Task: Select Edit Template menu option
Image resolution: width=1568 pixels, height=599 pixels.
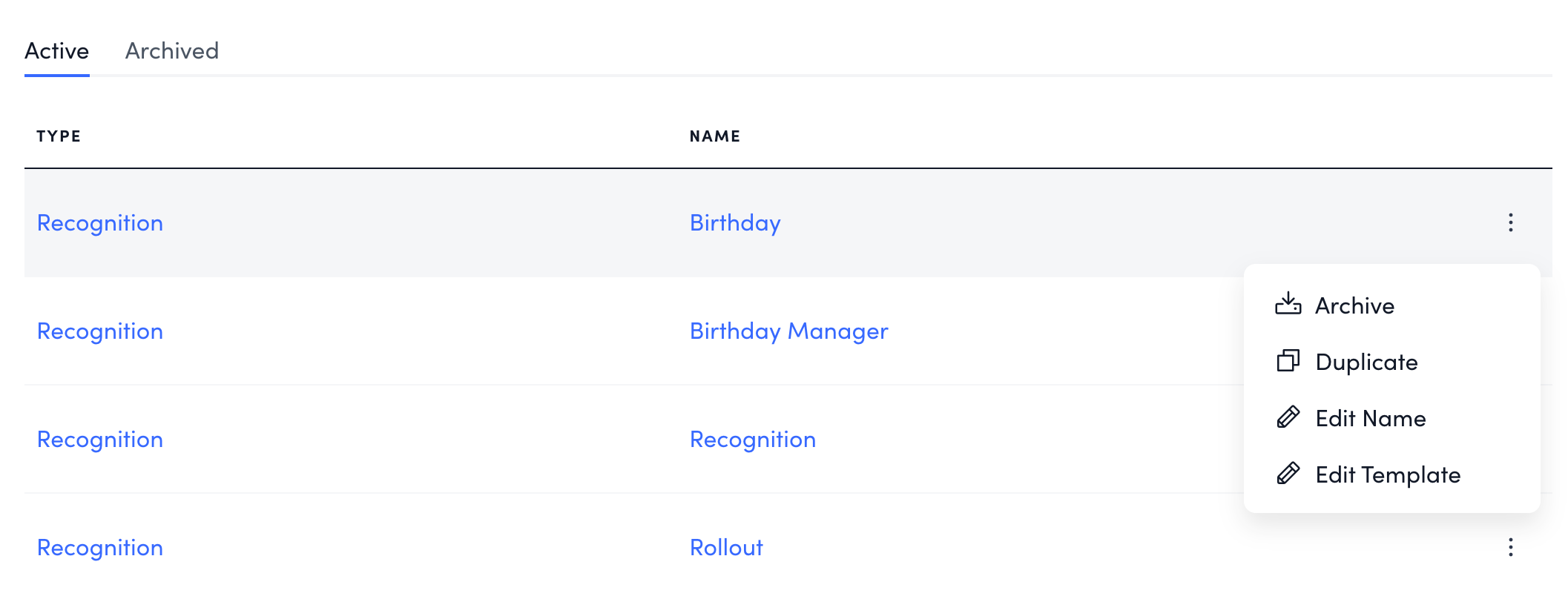Action: click(1388, 475)
